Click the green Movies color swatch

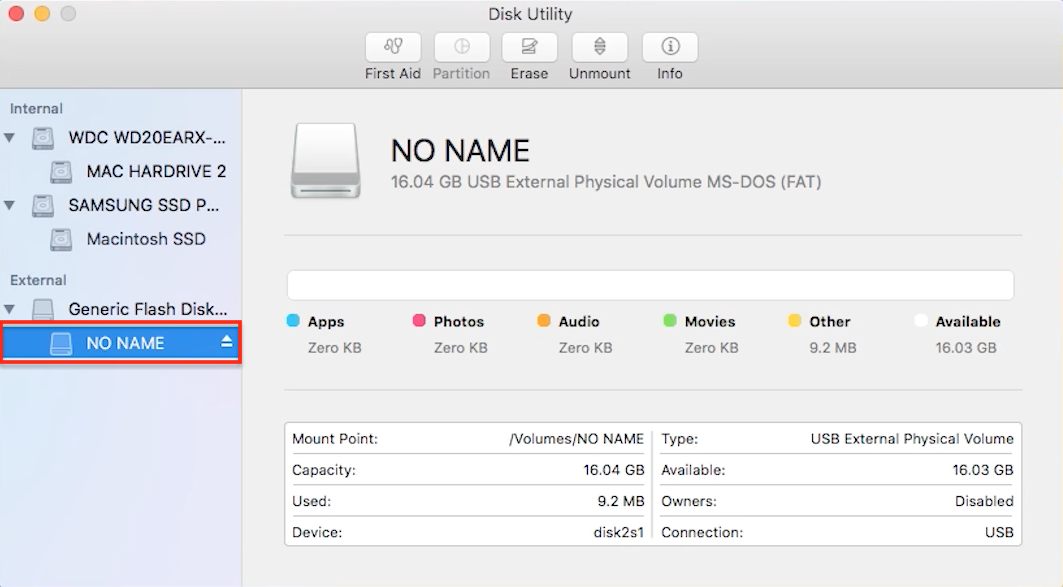pyautogui.click(x=667, y=321)
